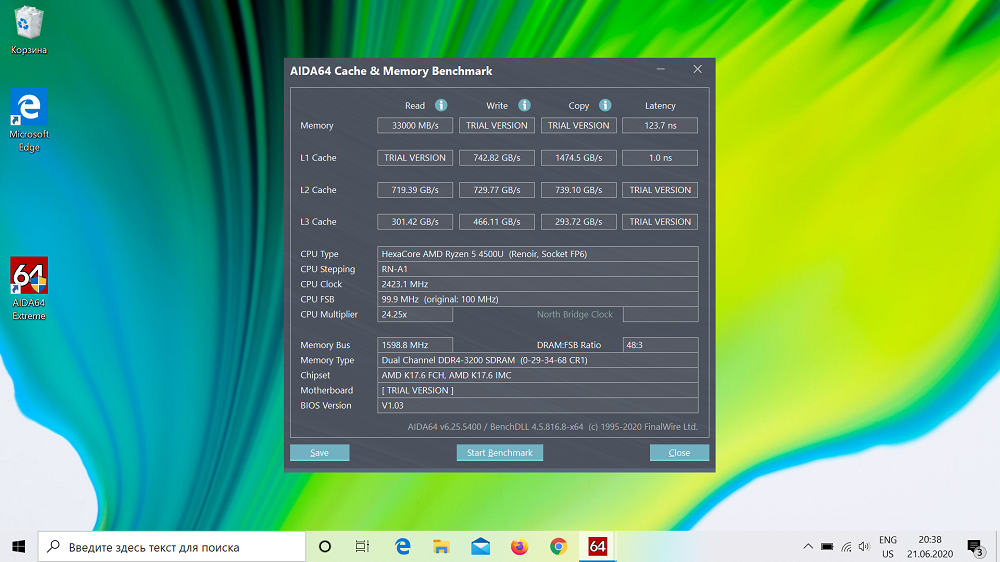
Task: Launch Microsoft Edge from the taskbar
Action: [402, 547]
